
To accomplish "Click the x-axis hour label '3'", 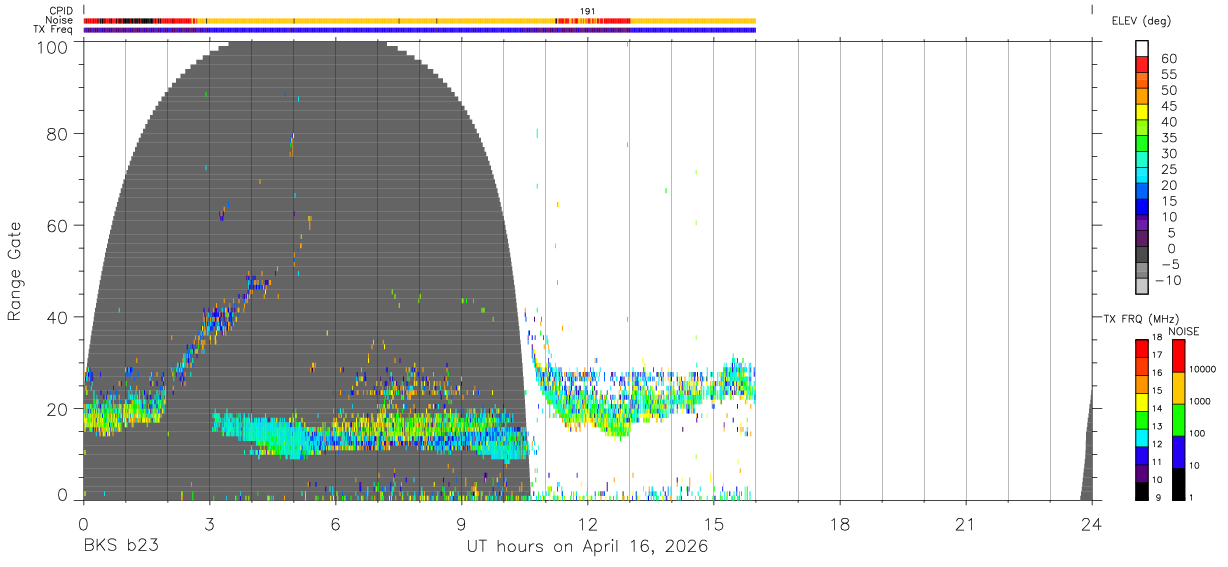I will click(x=209, y=524).
